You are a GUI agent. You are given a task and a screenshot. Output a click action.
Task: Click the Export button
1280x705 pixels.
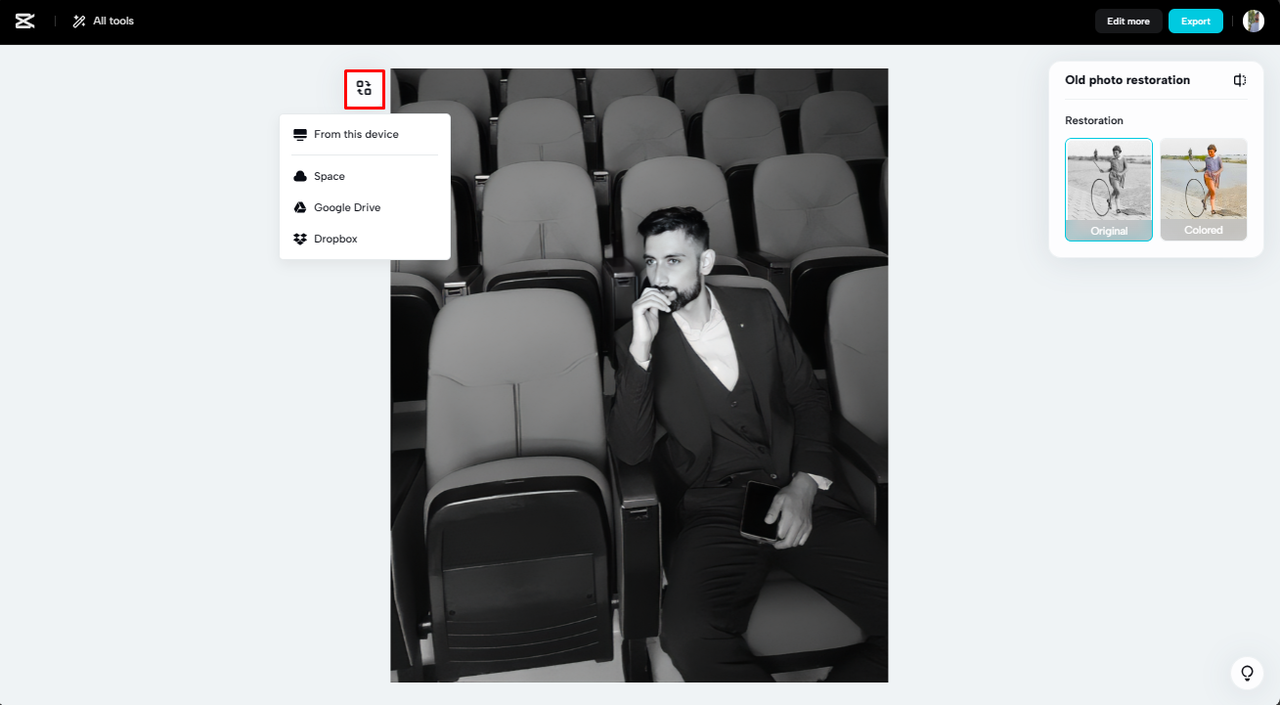[1196, 21]
